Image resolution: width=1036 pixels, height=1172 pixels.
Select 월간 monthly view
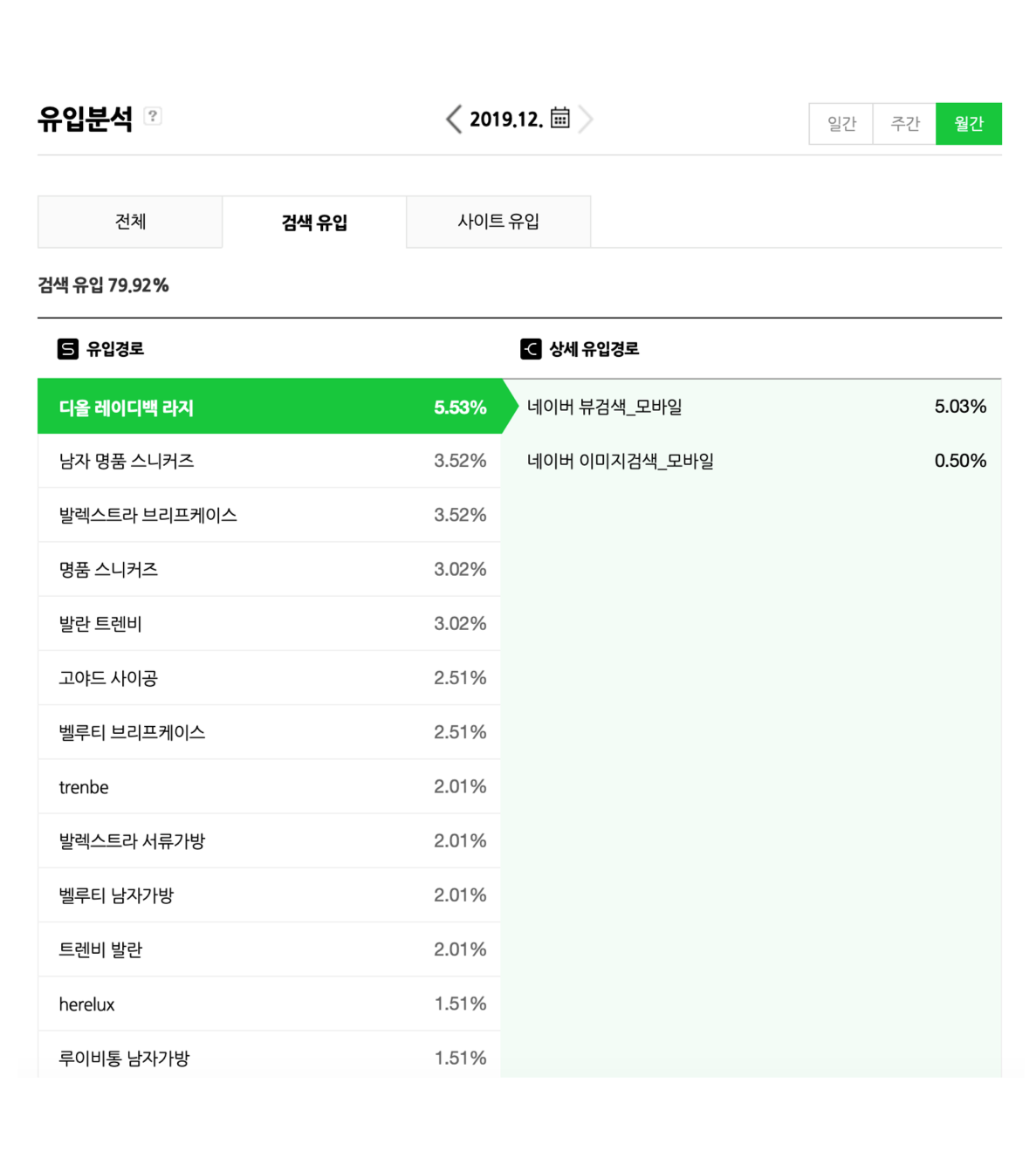[969, 124]
